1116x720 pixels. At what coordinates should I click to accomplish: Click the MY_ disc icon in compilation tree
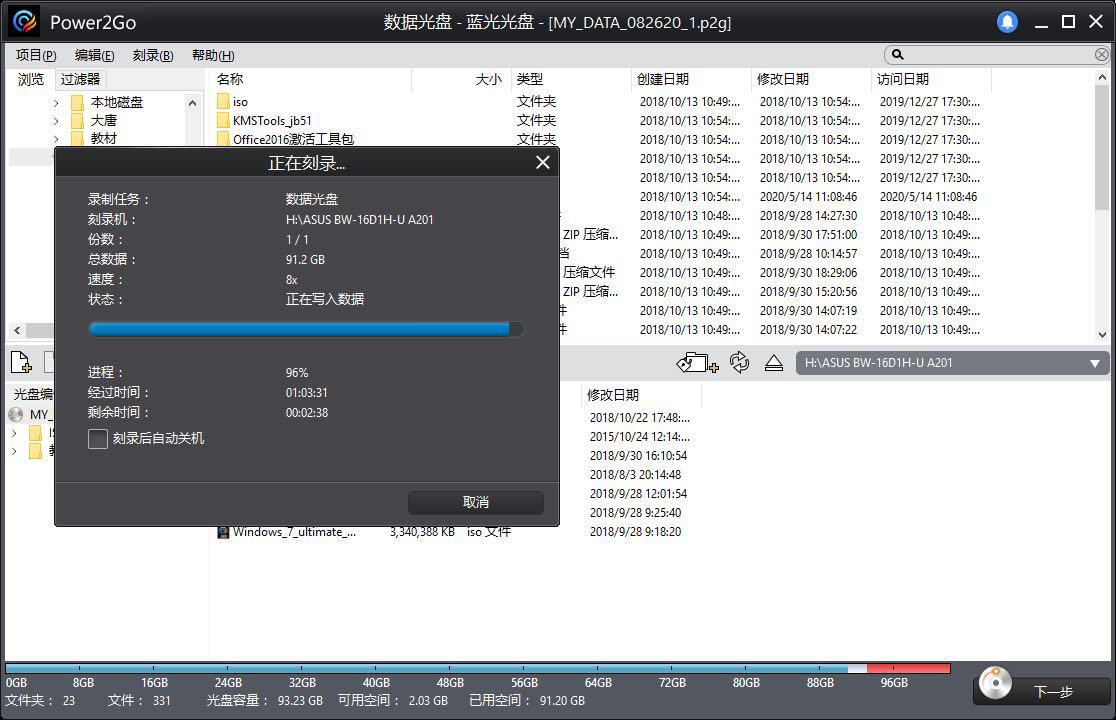coord(16,414)
